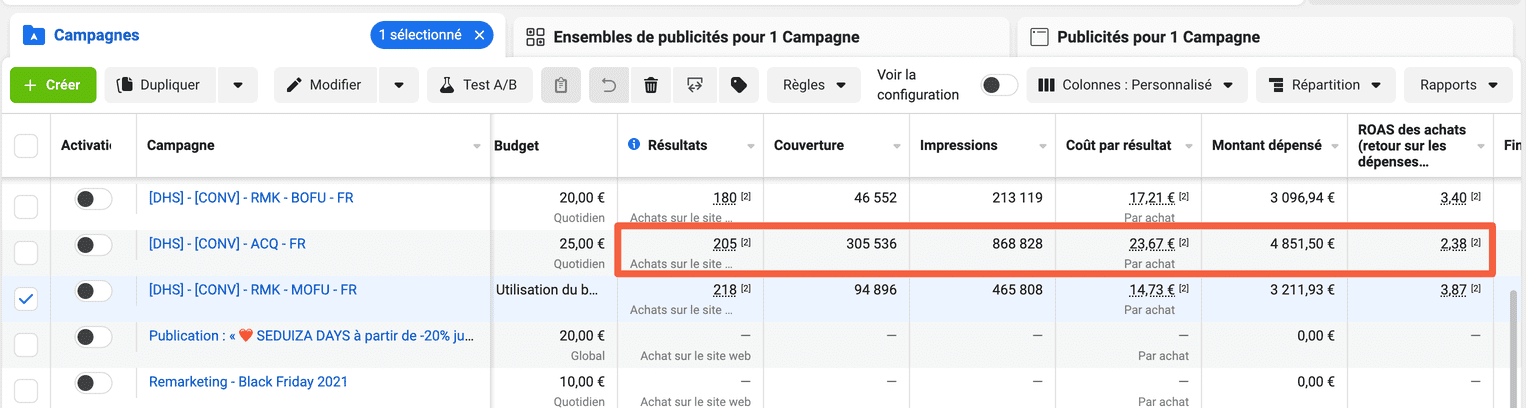Image resolution: width=1526 pixels, height=408 pixels.
Task: Click the undo arrow icon
Action: (608, 86)
